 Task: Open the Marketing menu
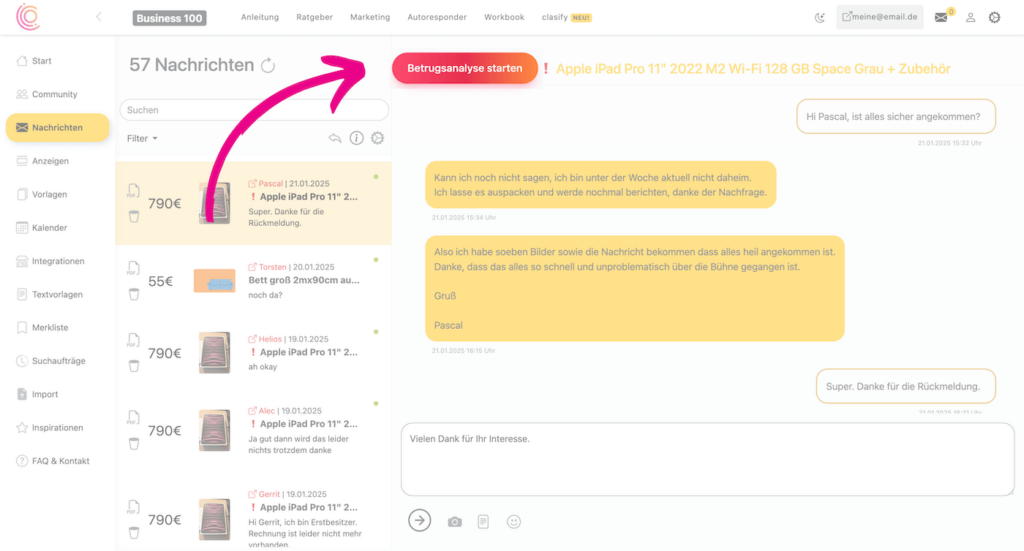pos(370,18)
